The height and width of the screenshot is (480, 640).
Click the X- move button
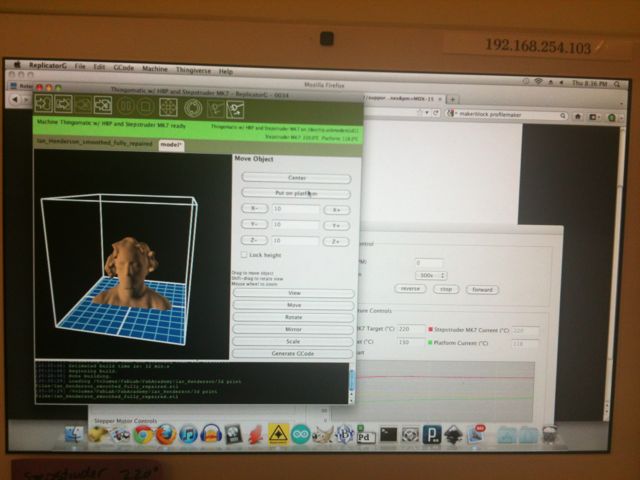coord(255,209)
